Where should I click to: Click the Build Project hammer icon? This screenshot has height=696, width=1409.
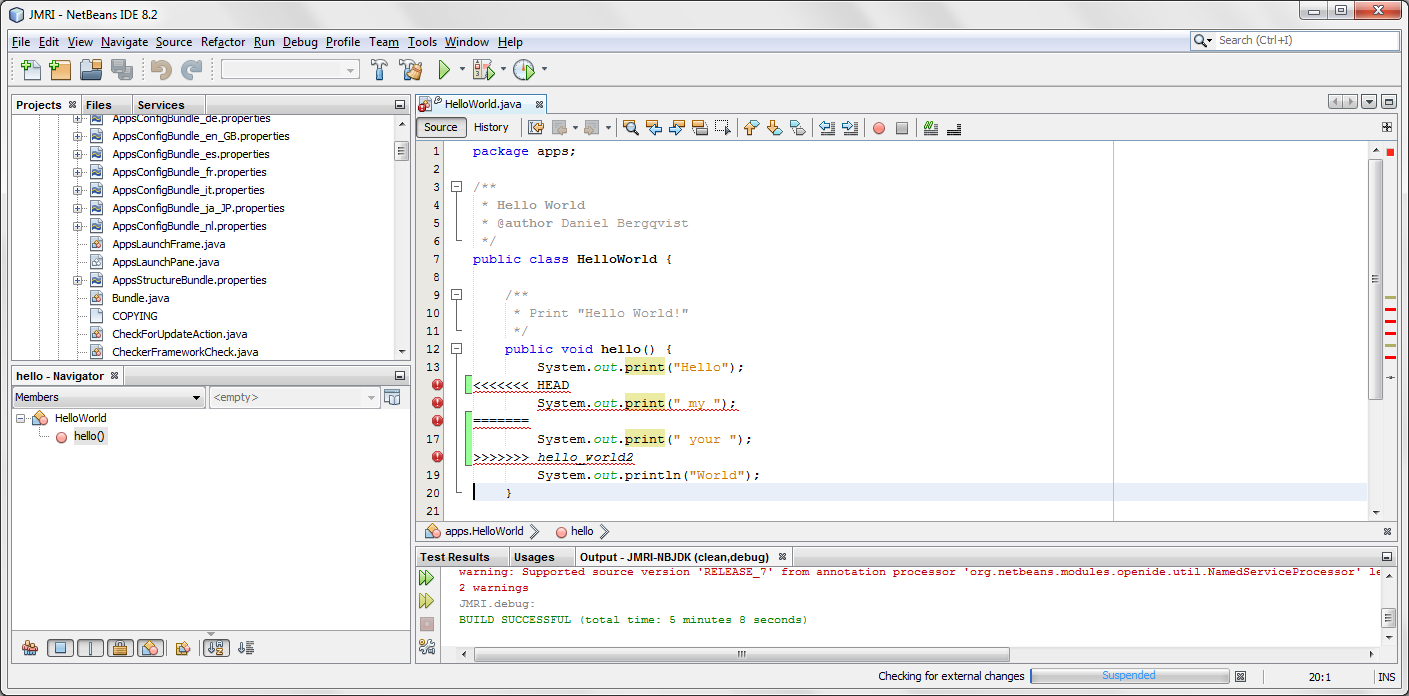click(380, 69)
